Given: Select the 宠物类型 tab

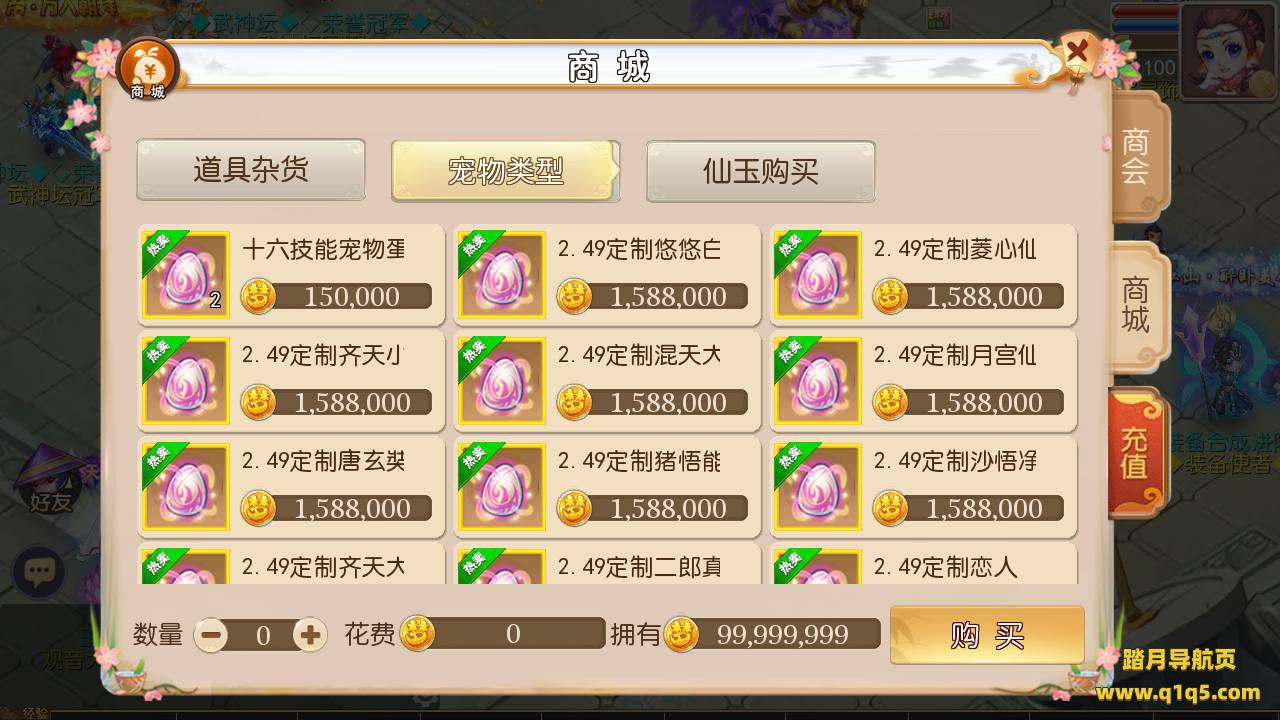Looking at the screenshot, I should (506, 170).
